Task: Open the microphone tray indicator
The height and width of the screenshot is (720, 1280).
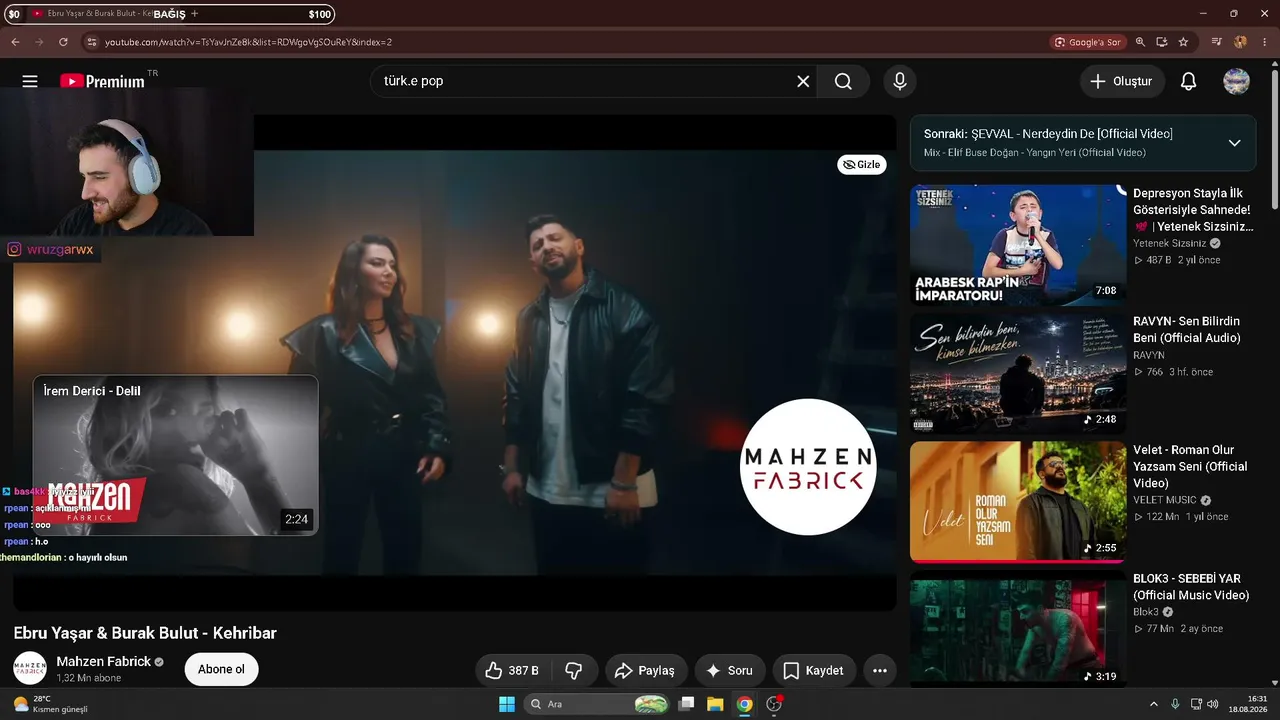Action: click(1175, 704)
